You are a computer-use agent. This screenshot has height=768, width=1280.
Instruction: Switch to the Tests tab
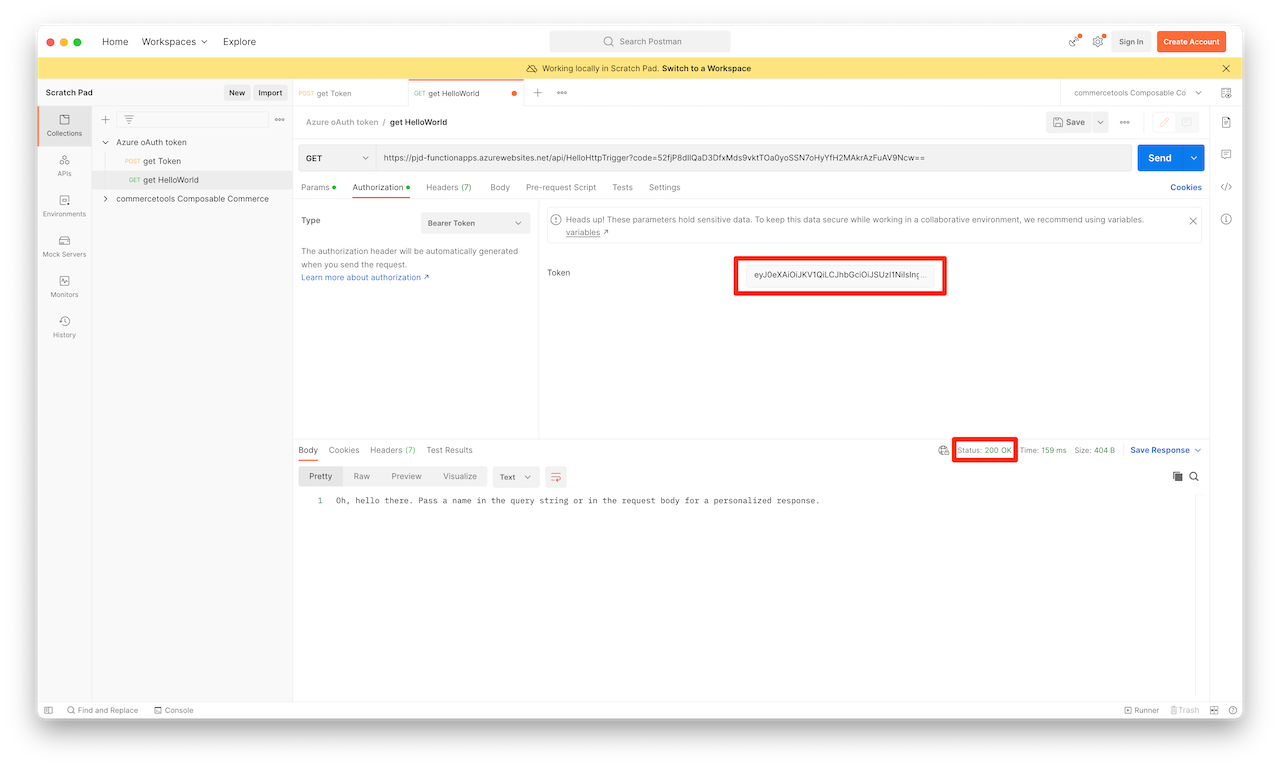click(622, 187)
